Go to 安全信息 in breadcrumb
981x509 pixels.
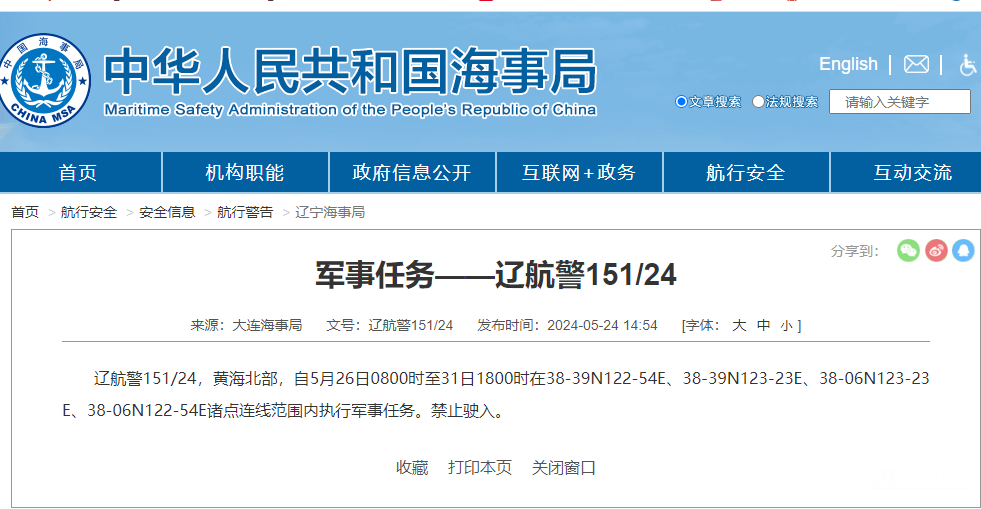pyautogui.click(x=167, y=213)
